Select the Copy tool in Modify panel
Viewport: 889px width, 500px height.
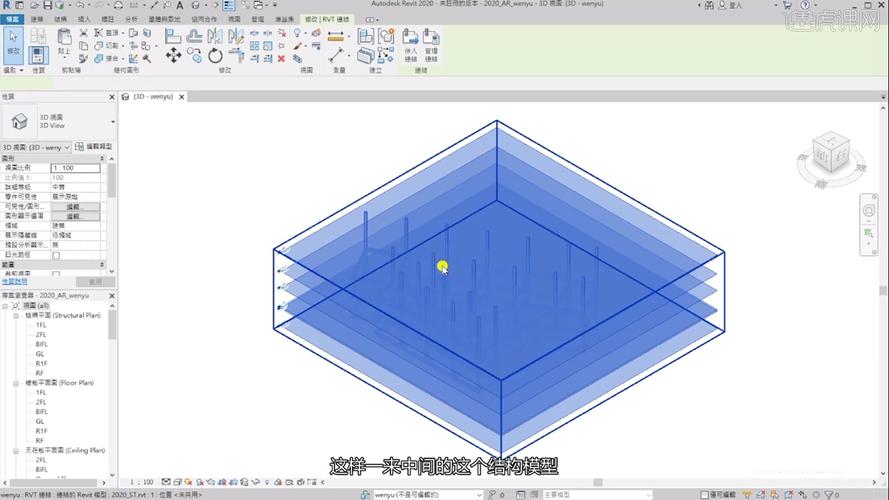coord(194,56)
